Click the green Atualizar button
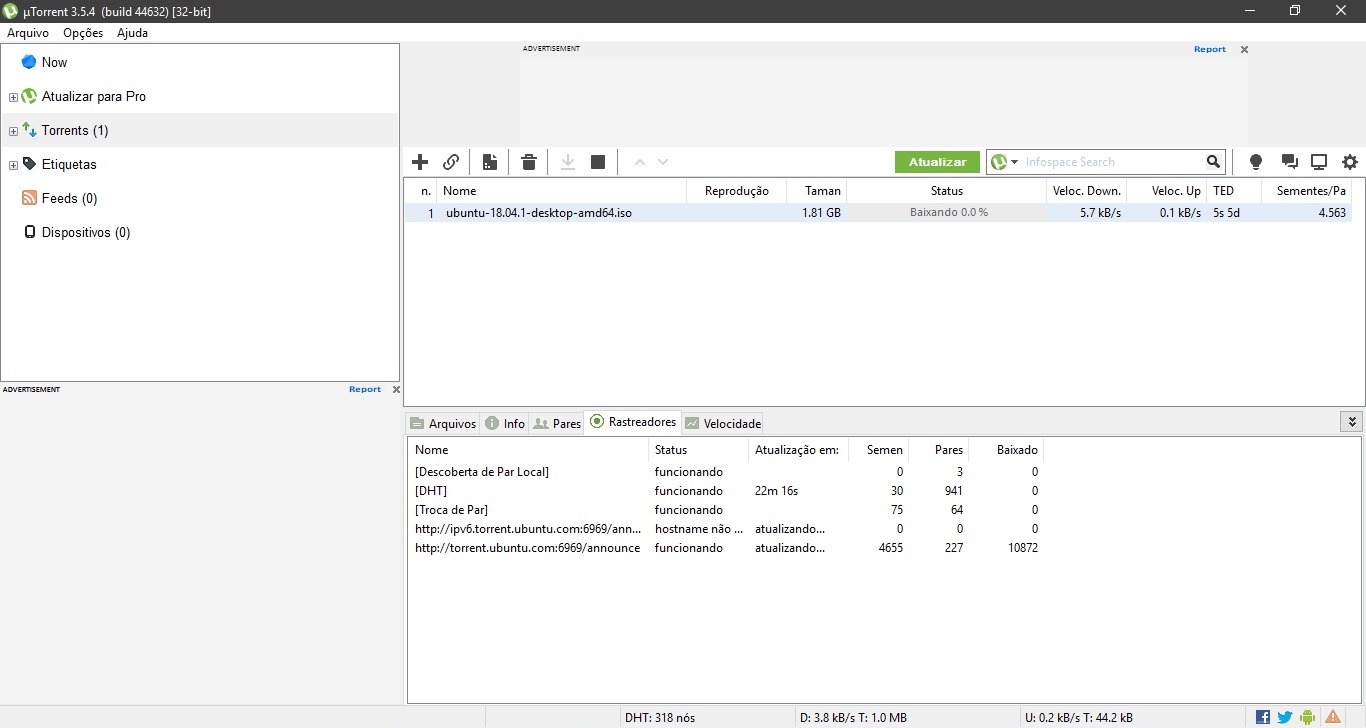This screenshot has width=1366, height=728. 937,162
